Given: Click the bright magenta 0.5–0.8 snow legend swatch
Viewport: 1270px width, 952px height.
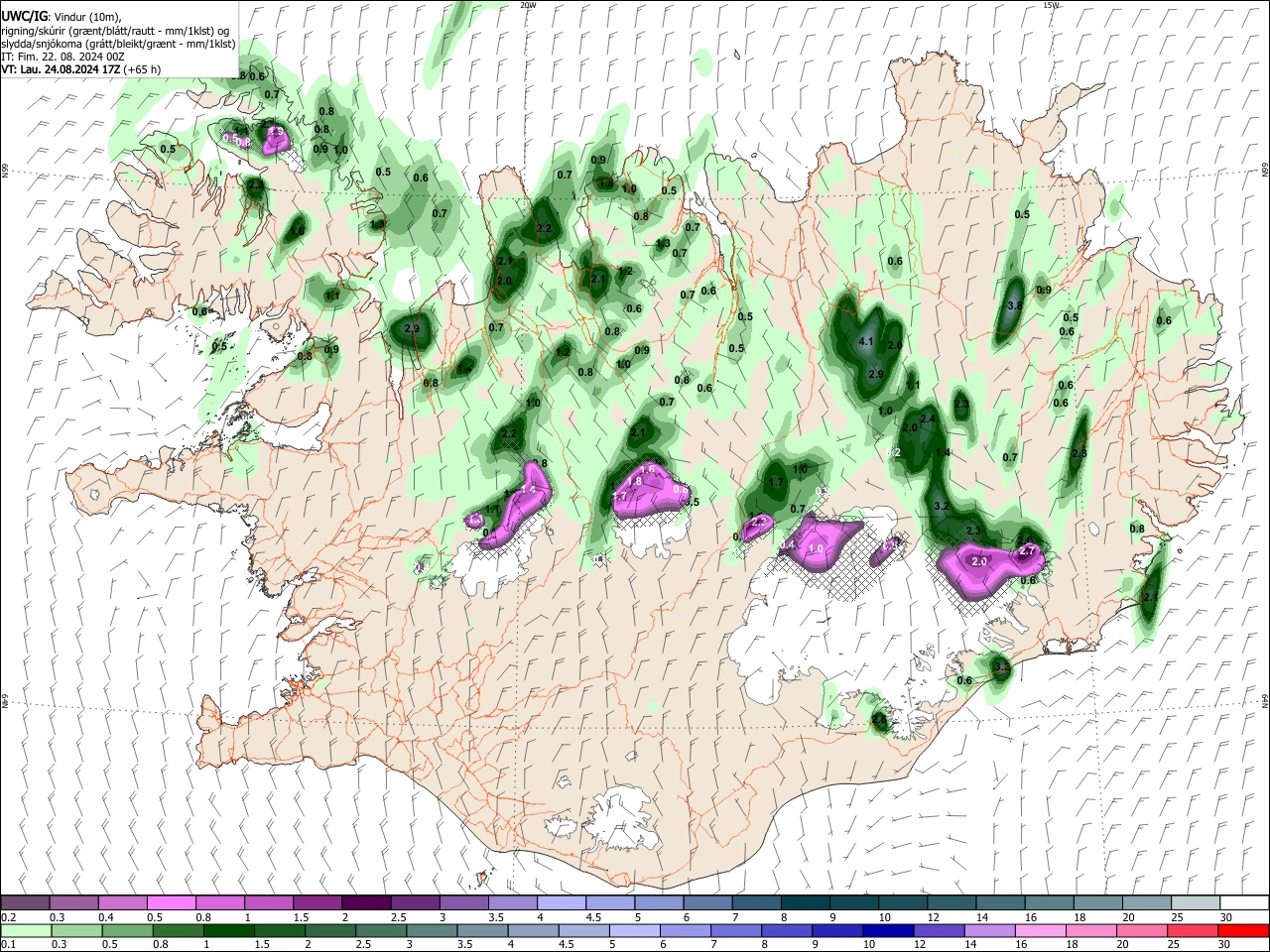Looking at the screenshot, I should click(x=171, y=902).
